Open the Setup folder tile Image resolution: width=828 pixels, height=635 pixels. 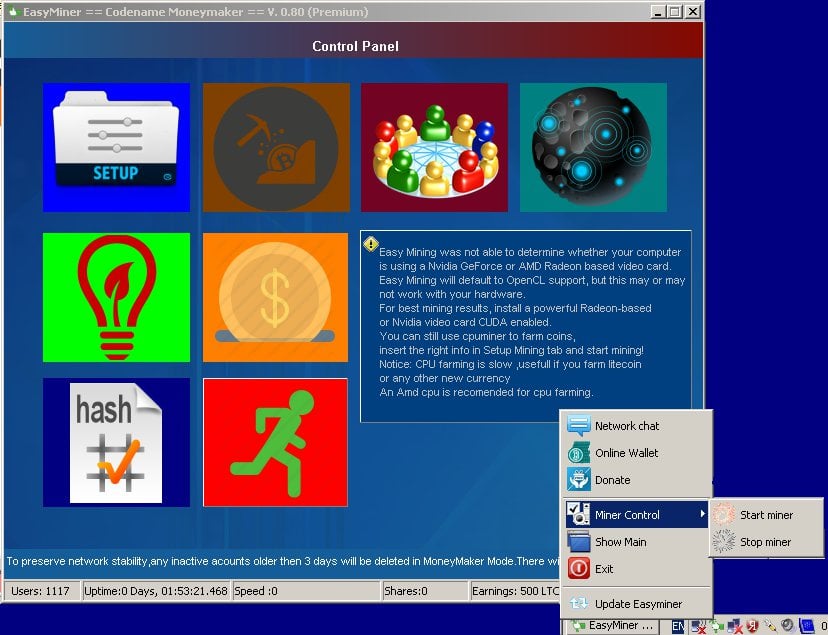[116, 147]
